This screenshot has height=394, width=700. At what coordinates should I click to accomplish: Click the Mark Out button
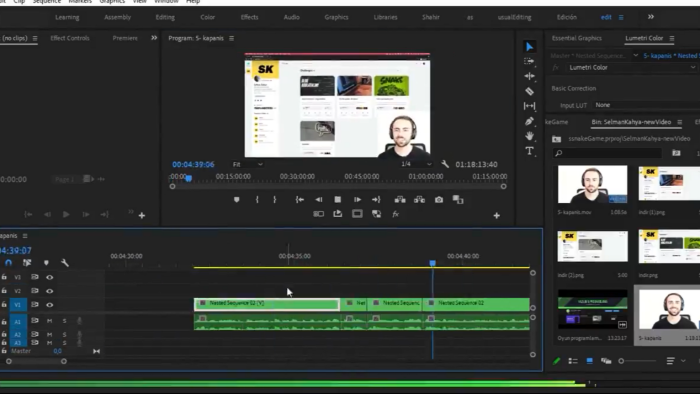275,199
